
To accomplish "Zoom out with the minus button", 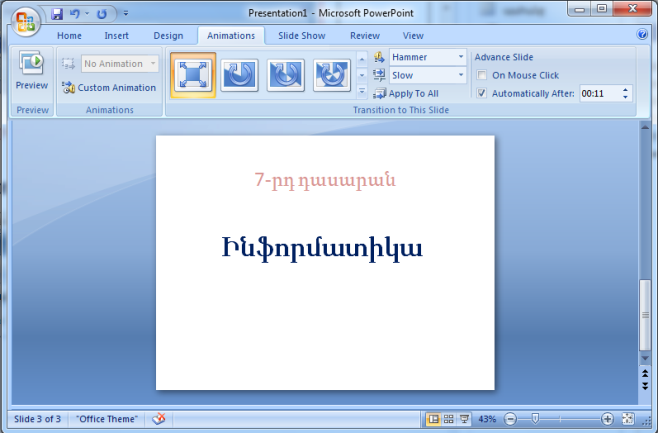I will [x=510, y=419].
